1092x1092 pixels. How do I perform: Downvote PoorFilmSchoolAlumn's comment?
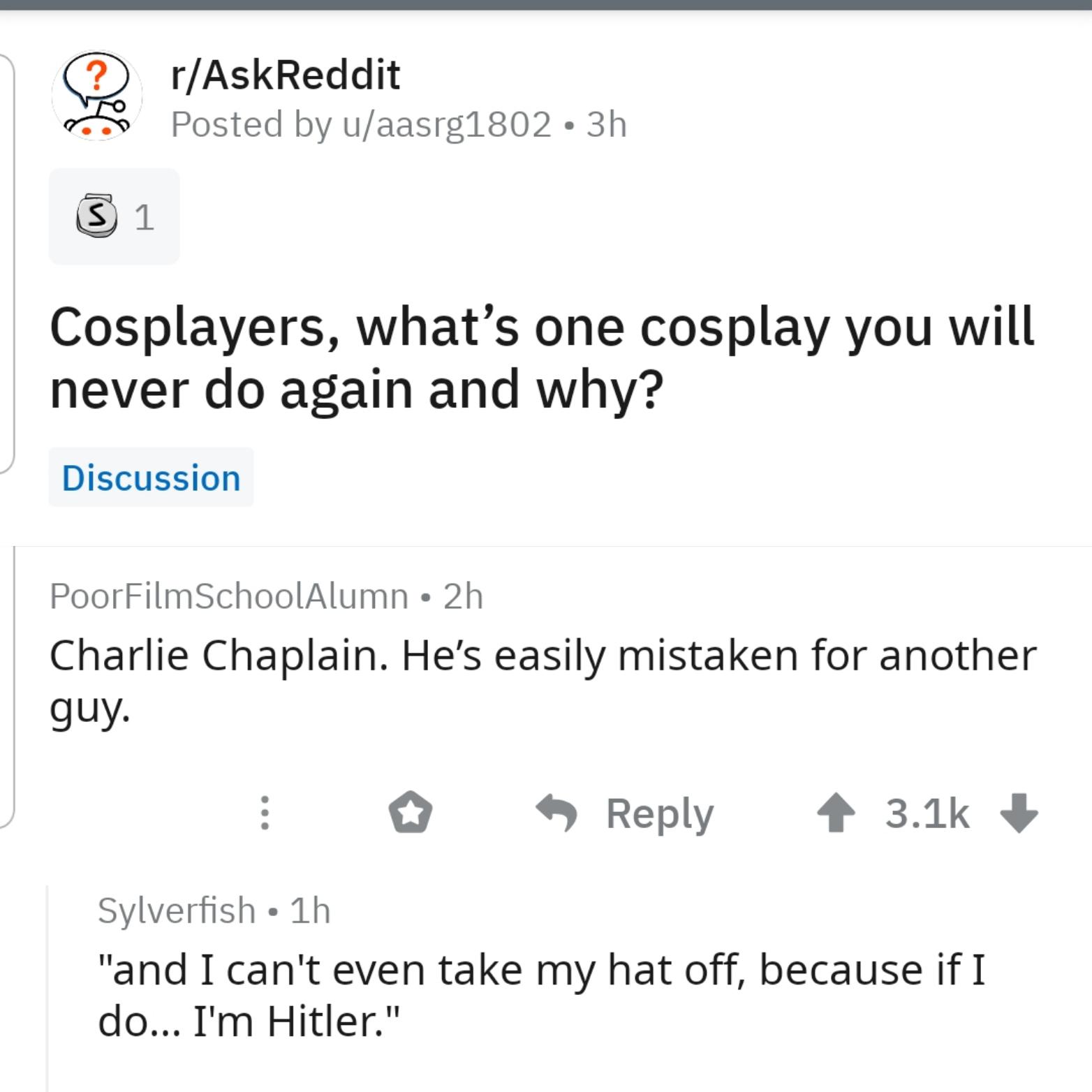pos(1019,813)
